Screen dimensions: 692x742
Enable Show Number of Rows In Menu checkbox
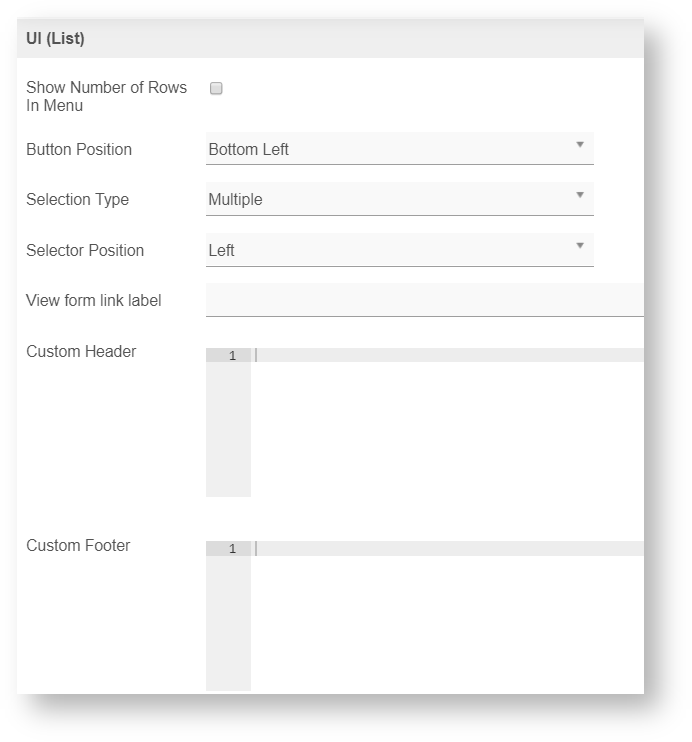click(216, 88)
